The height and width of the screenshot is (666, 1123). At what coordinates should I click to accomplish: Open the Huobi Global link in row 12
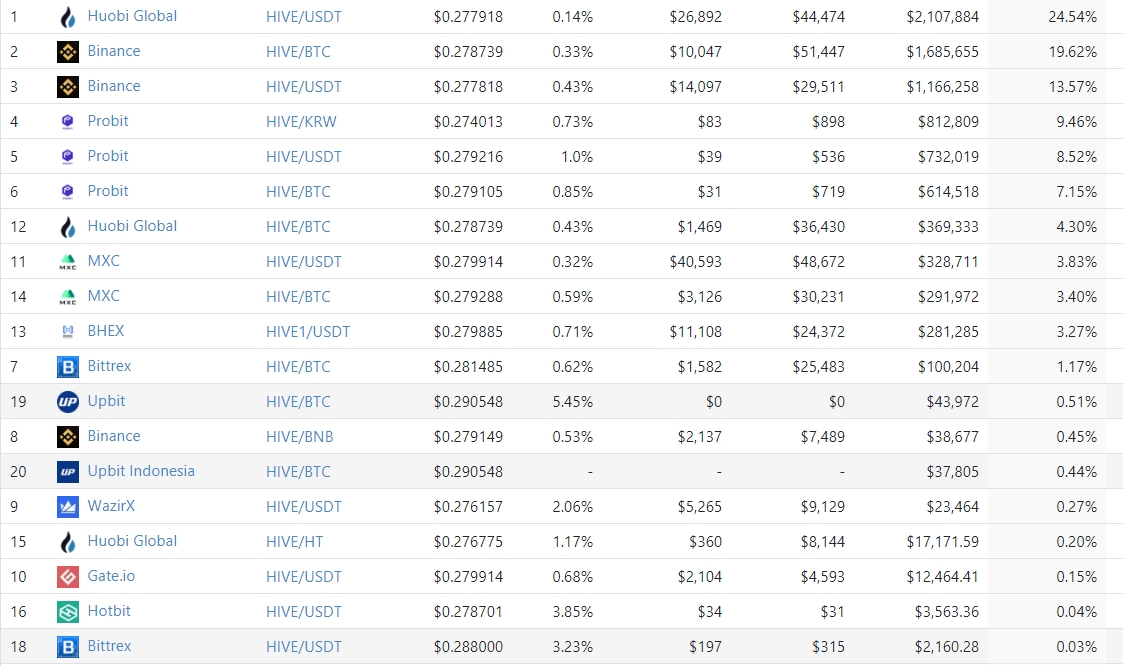tap(132, 226)
